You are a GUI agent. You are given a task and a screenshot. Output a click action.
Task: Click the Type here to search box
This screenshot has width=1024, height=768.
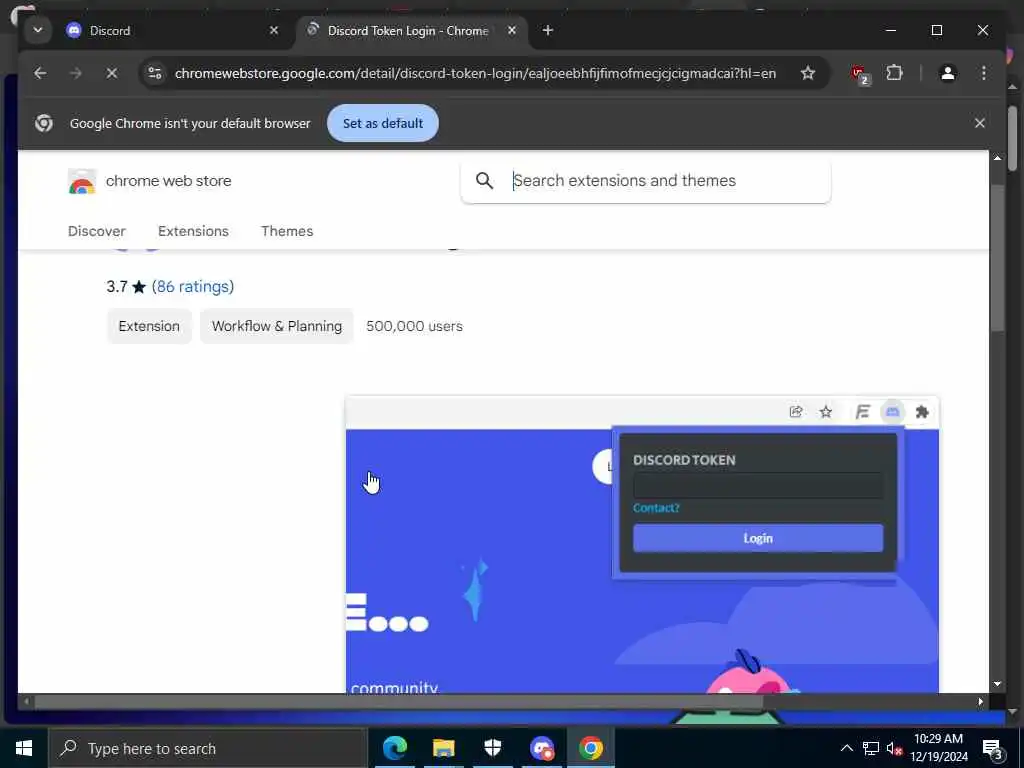(x=208, y=748)
